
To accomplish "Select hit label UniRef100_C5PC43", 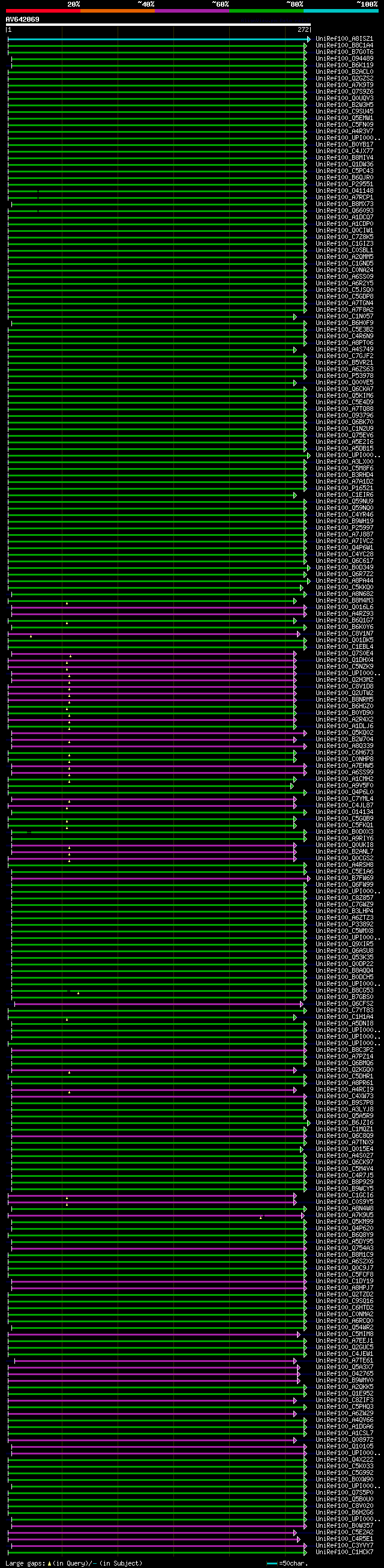I will (x=344, y=171).
